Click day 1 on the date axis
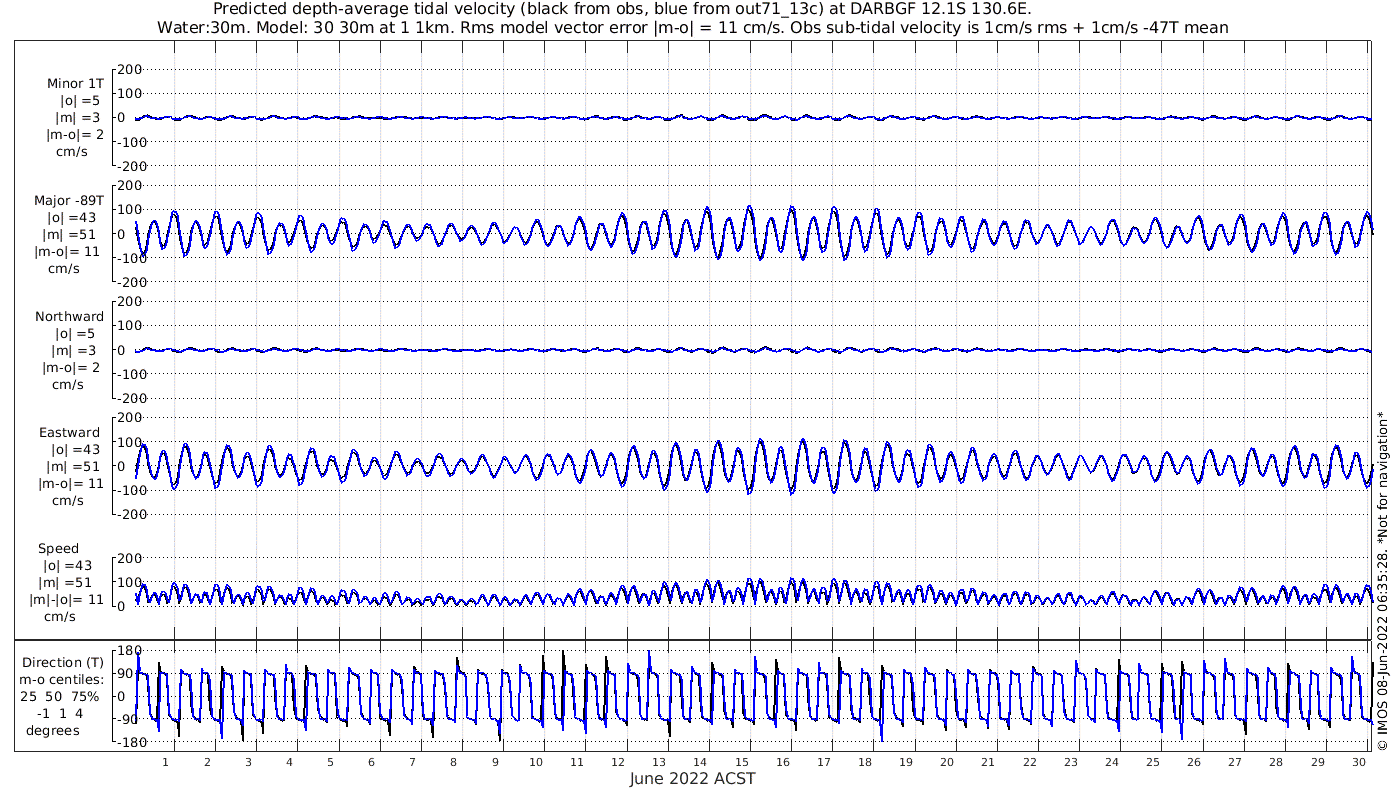The image size is (1400, 800). click(166, 762)
